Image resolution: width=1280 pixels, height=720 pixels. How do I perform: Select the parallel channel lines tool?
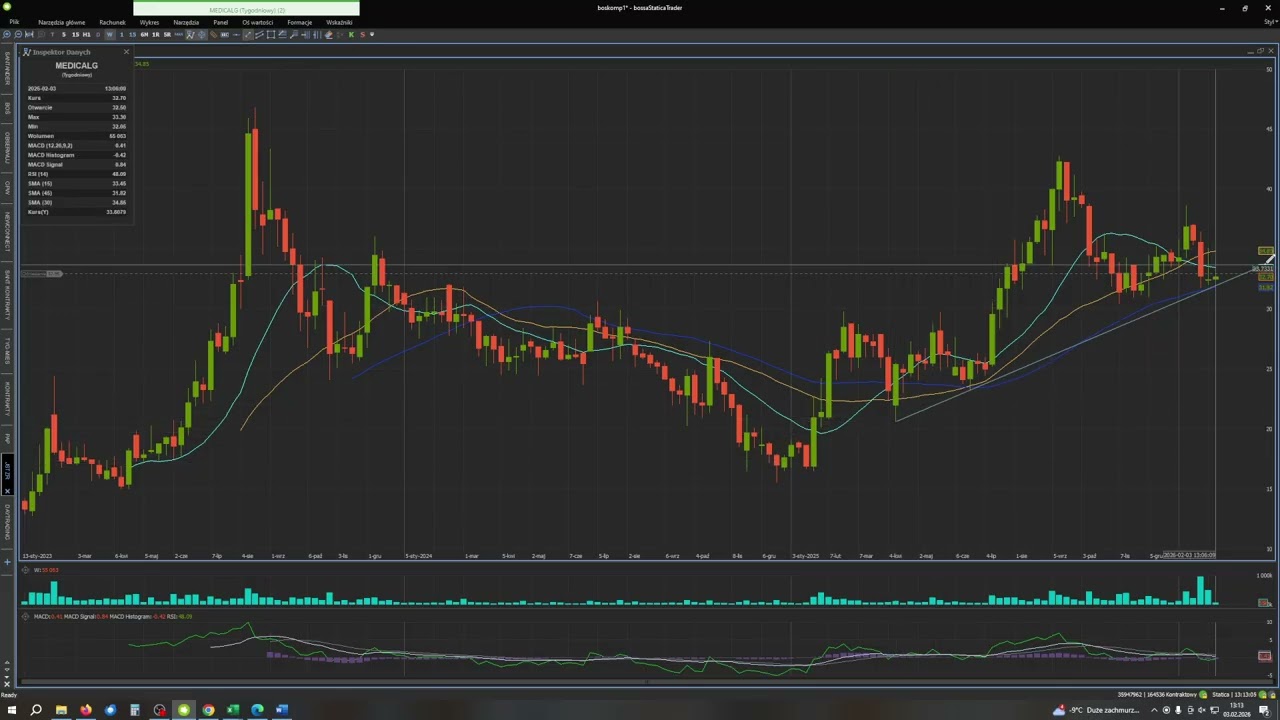(259, 34)
